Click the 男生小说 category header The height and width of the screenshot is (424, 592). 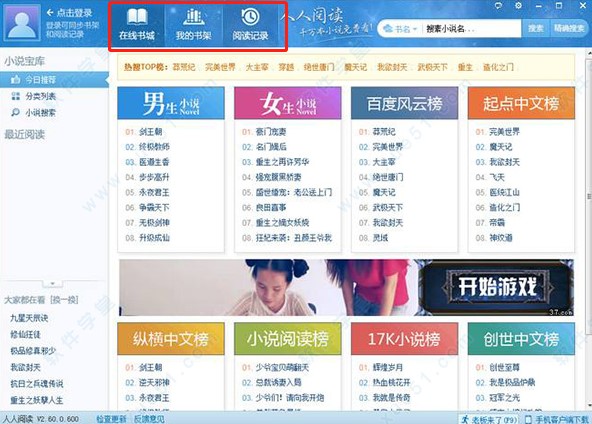click(x=171, y=103)
